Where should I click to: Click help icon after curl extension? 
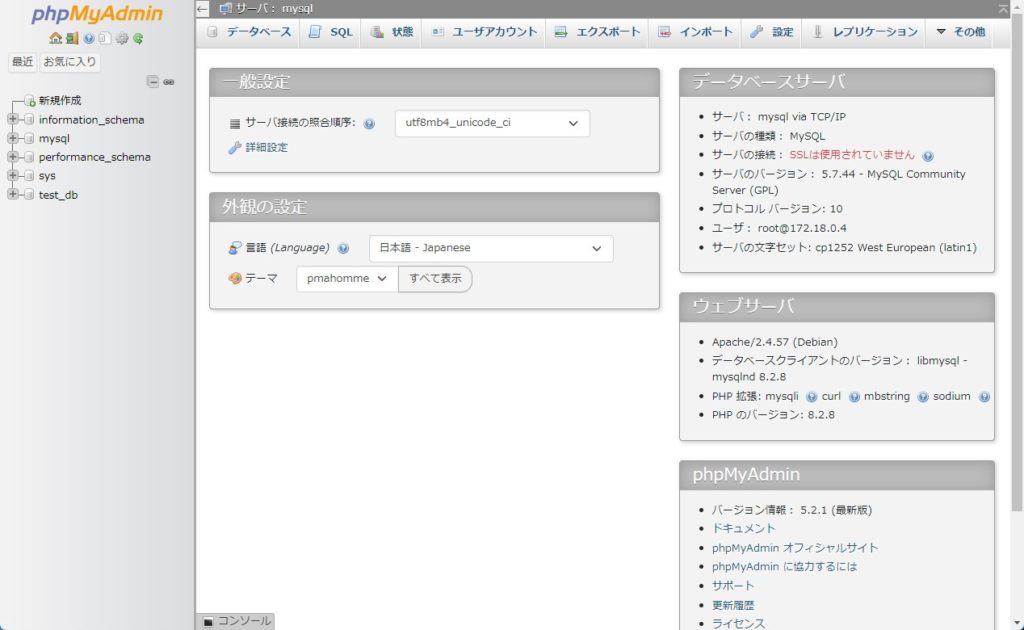coord(854,397)
